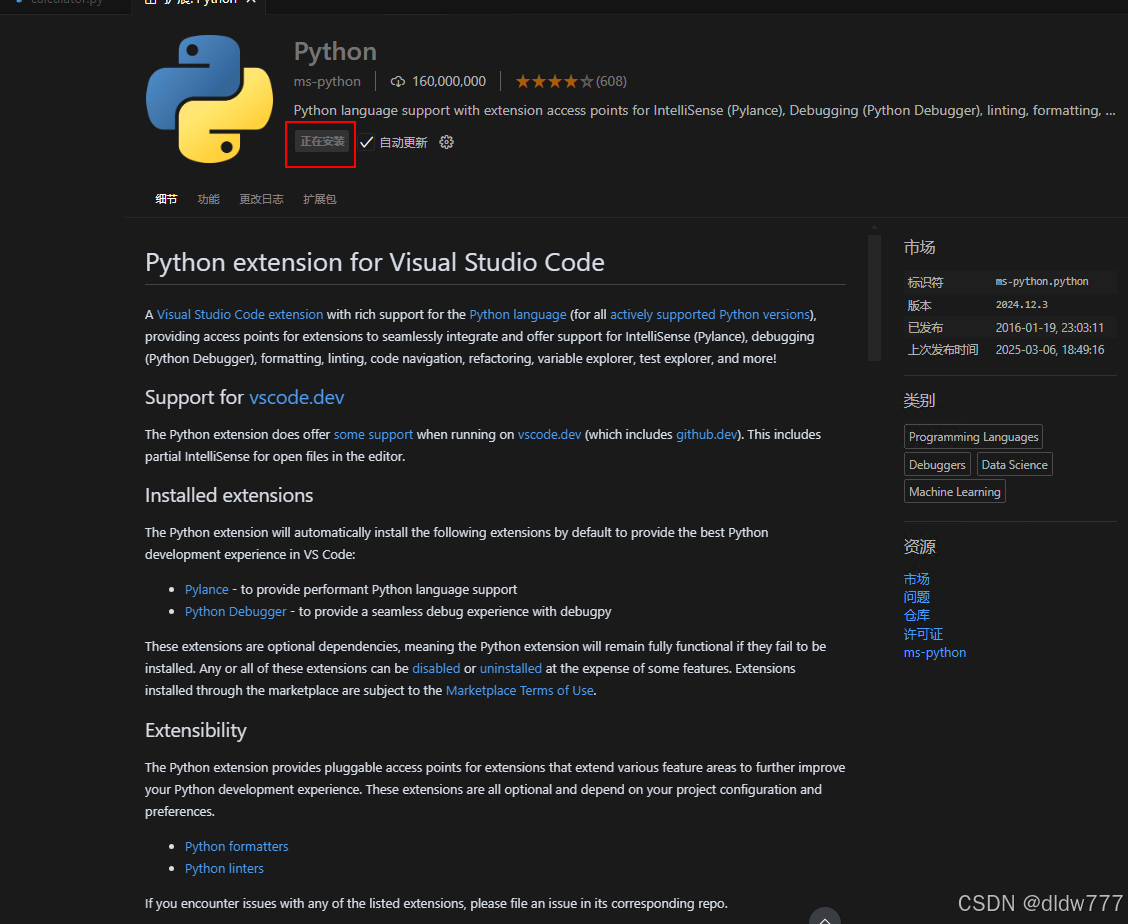Open the extension settings gear icon

(x=447, y=142)
